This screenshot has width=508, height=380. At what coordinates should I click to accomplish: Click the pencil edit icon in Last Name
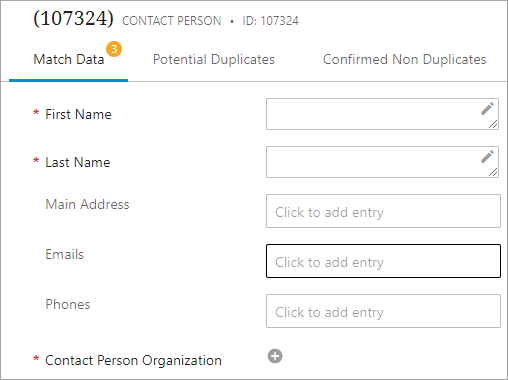click(487, 157)
